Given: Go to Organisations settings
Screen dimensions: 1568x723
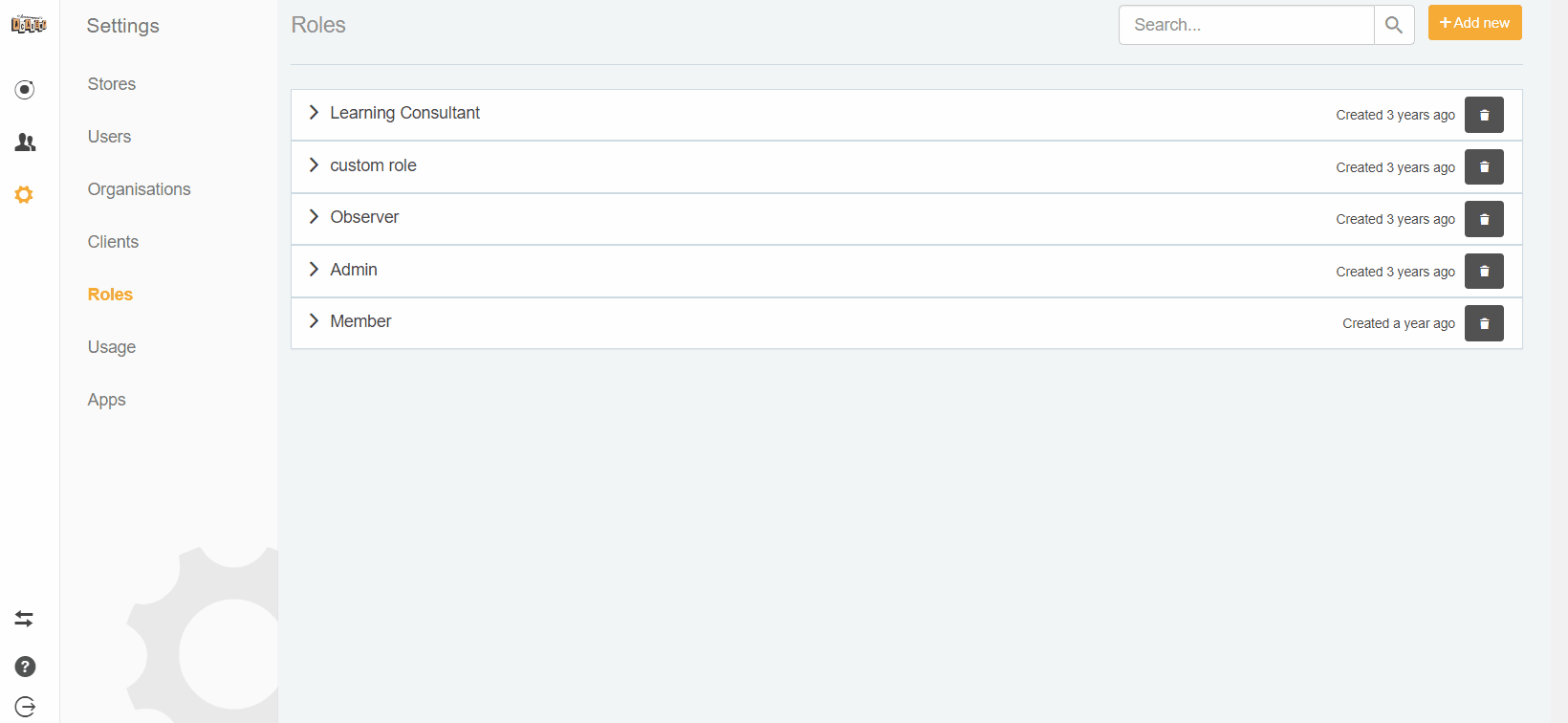Looking at the screenshot, I should point(140,189).
